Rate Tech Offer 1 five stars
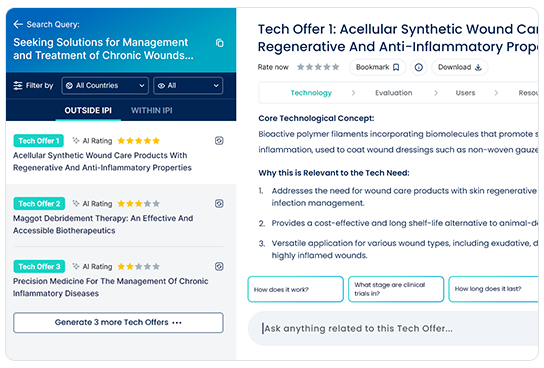This screenshot has width=544, height=368. point(335,67)
